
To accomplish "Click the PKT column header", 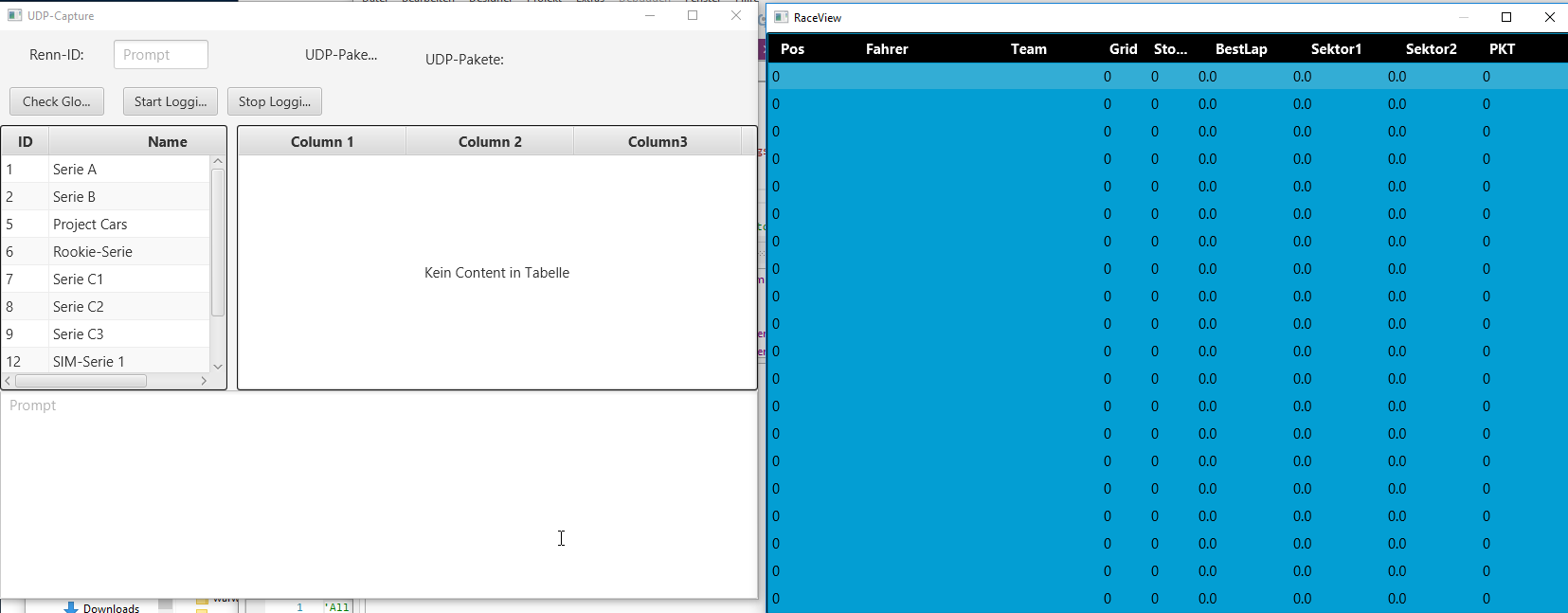I will coord(1502,49).
